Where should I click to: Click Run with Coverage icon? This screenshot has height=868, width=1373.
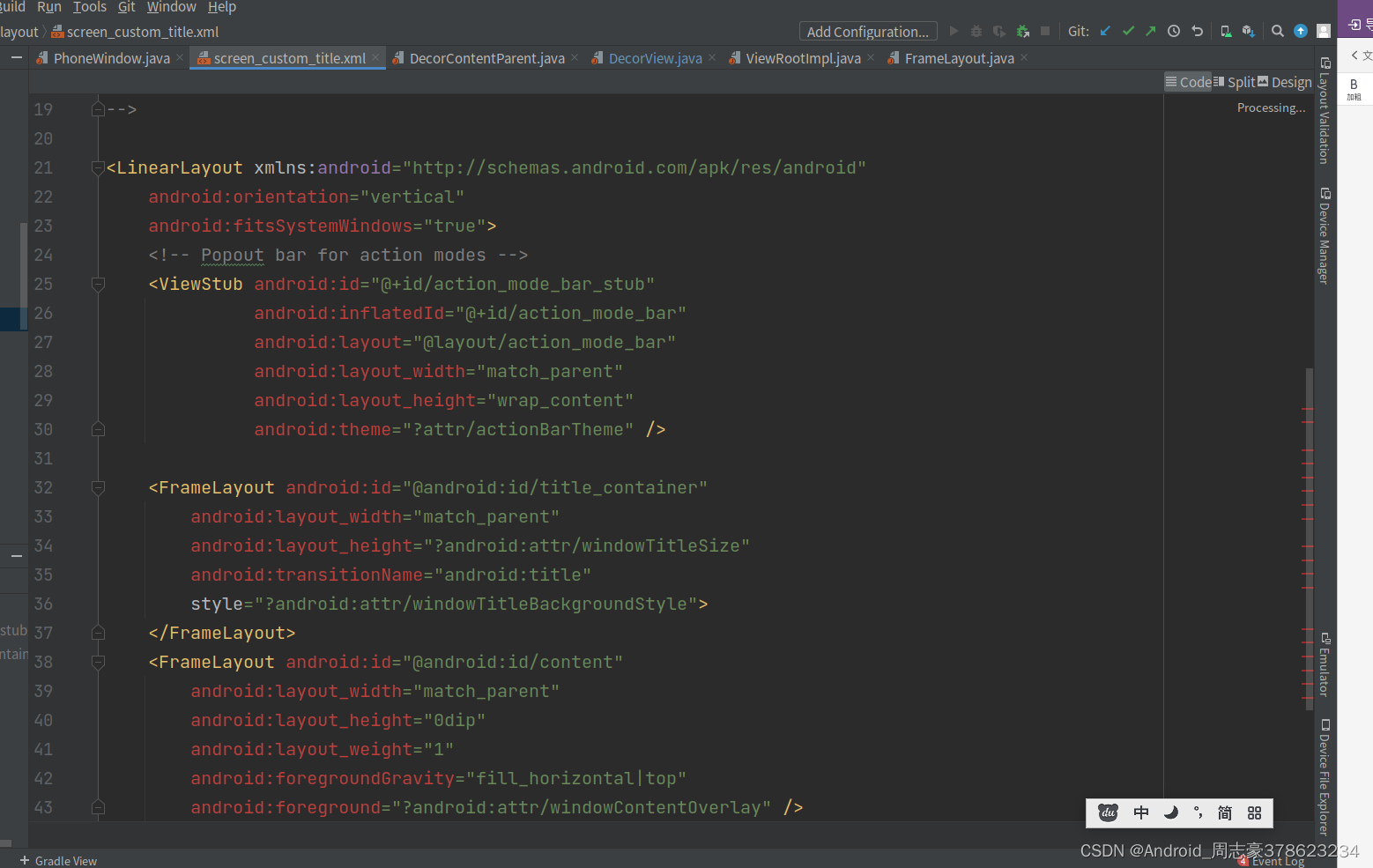tap(999, 31)
